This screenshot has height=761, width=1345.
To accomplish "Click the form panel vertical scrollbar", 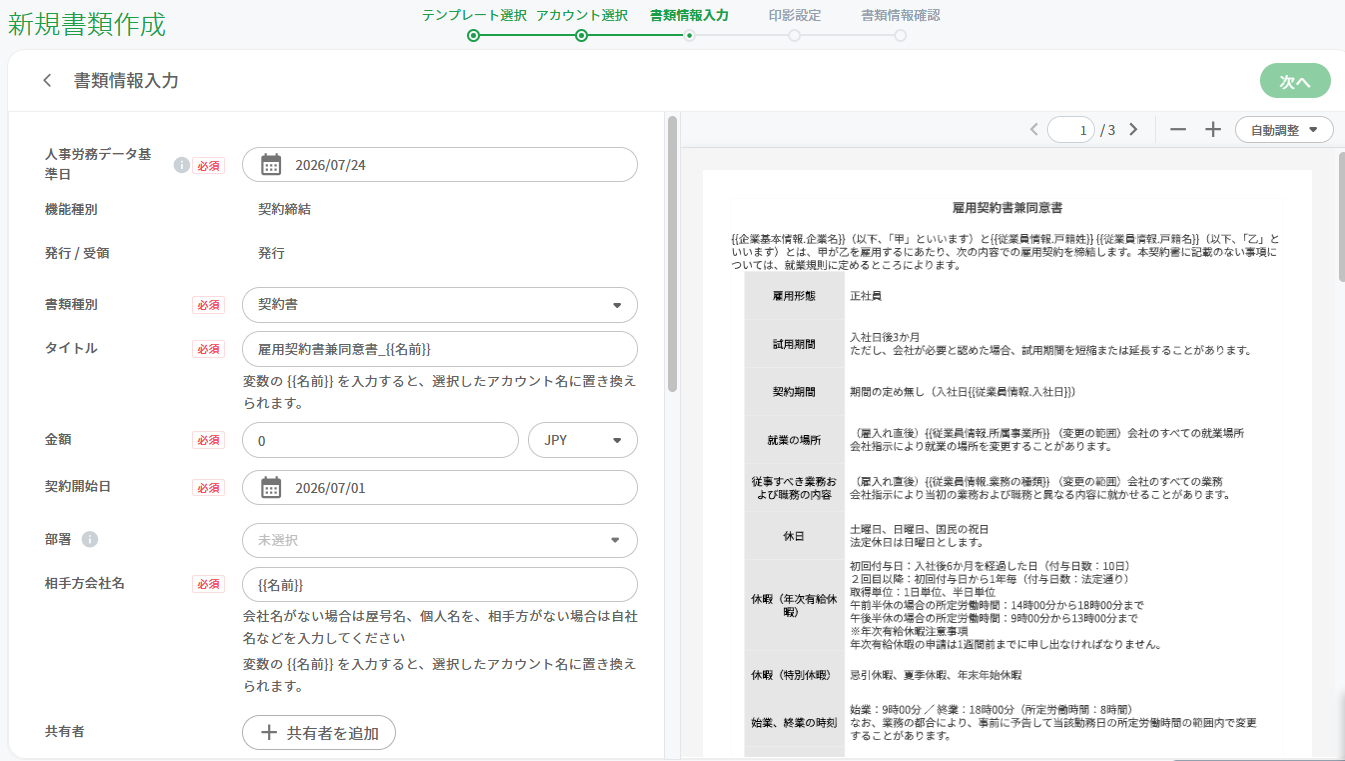I will point(672,254).
